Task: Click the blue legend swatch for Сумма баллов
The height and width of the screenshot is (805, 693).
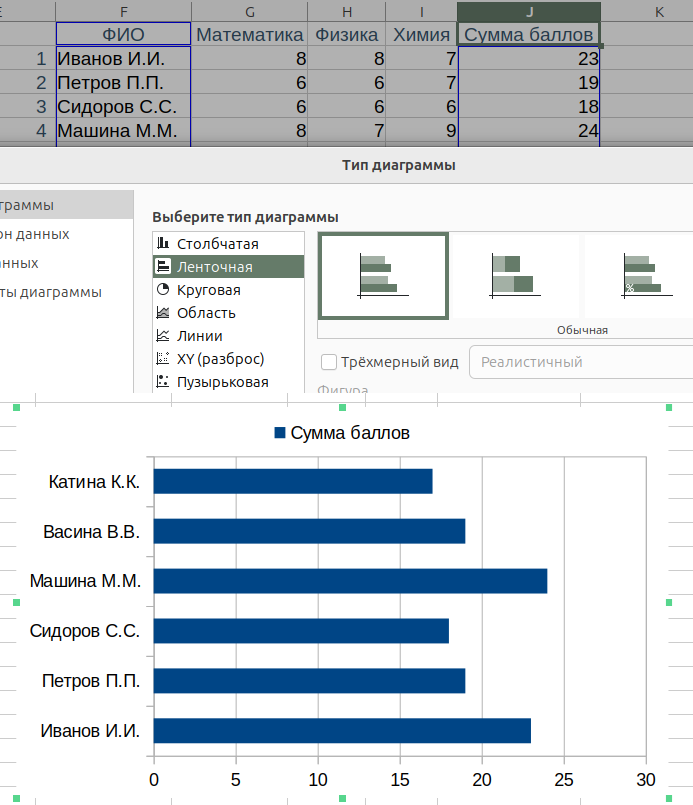Action: tap(280, 433)
